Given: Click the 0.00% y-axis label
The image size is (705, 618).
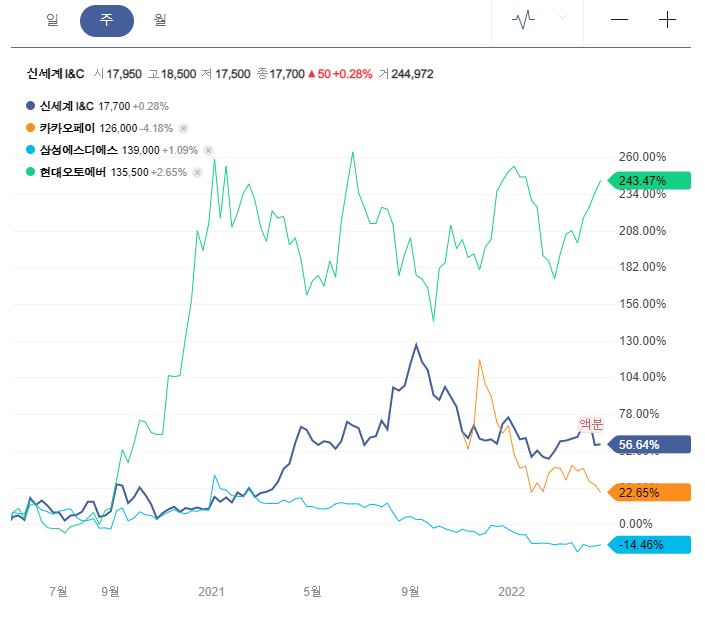Looking at the screenshot, I should tap(635, 524).
